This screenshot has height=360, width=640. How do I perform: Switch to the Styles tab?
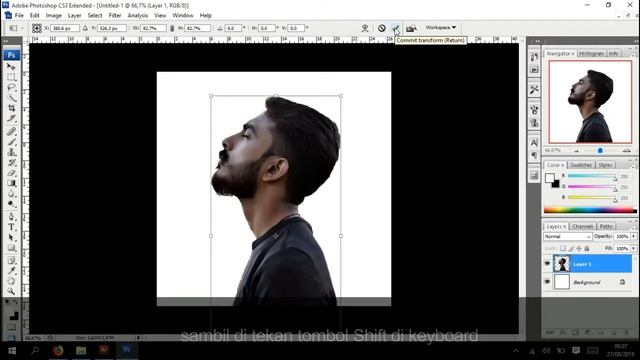click(605, 165)
